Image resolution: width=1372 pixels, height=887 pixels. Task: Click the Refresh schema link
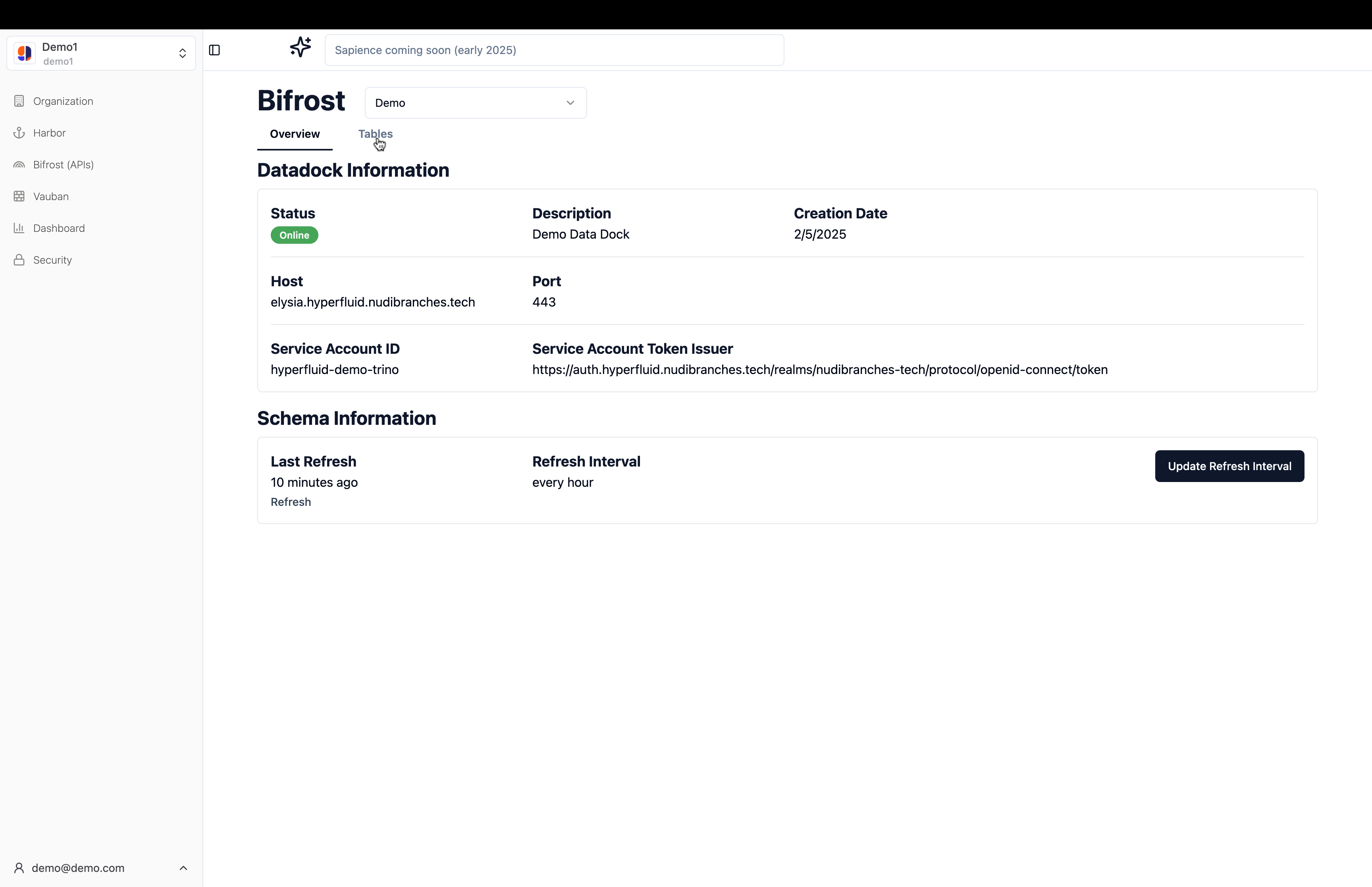pyautogui.click(x=291, y=502)
